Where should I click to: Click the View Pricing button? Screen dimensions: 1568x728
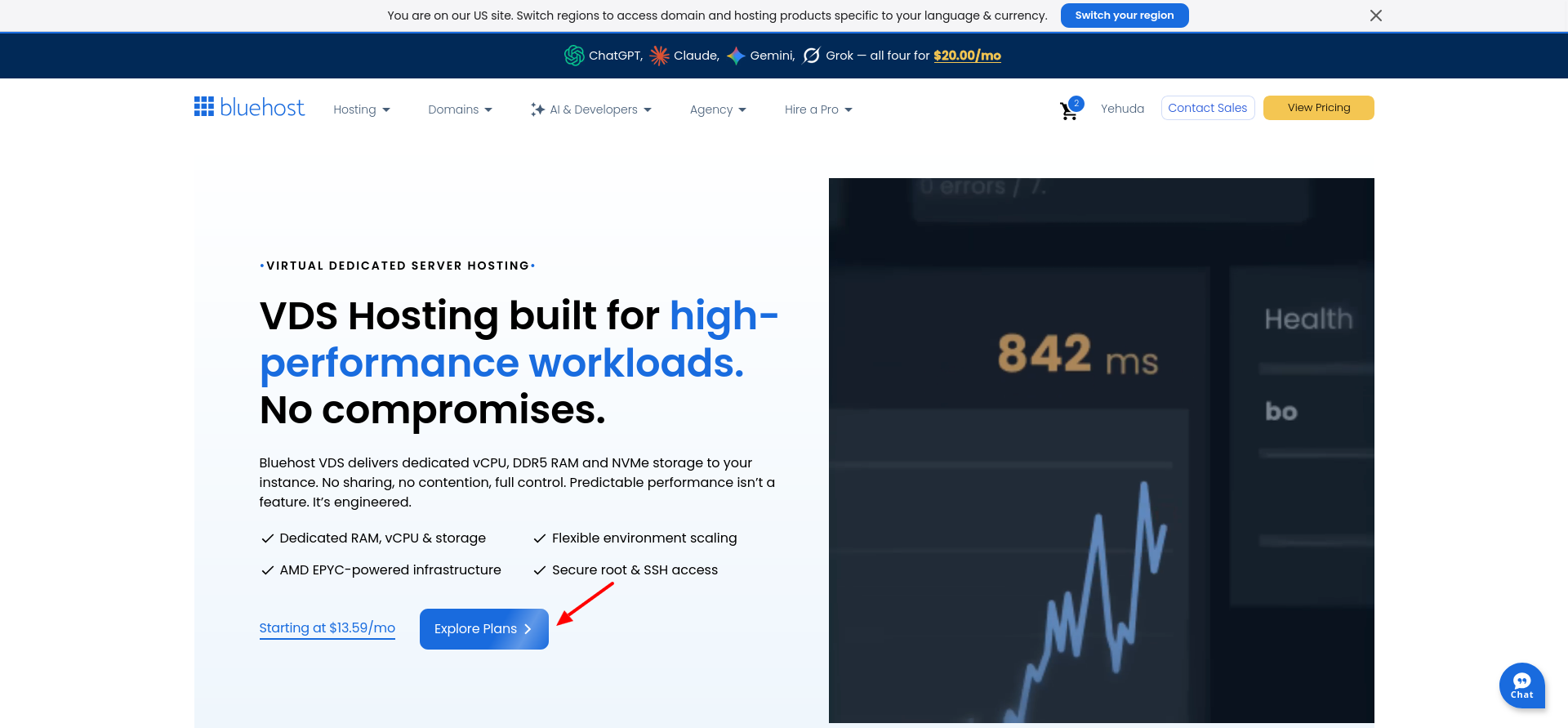[1319, 108]
